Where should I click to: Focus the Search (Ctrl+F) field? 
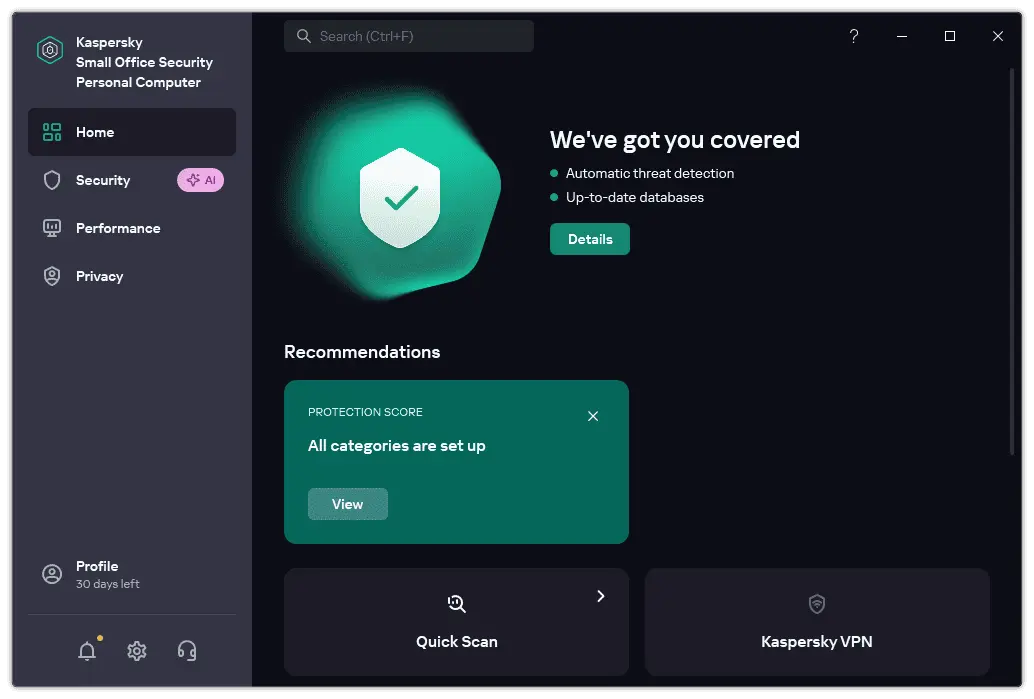409,36
